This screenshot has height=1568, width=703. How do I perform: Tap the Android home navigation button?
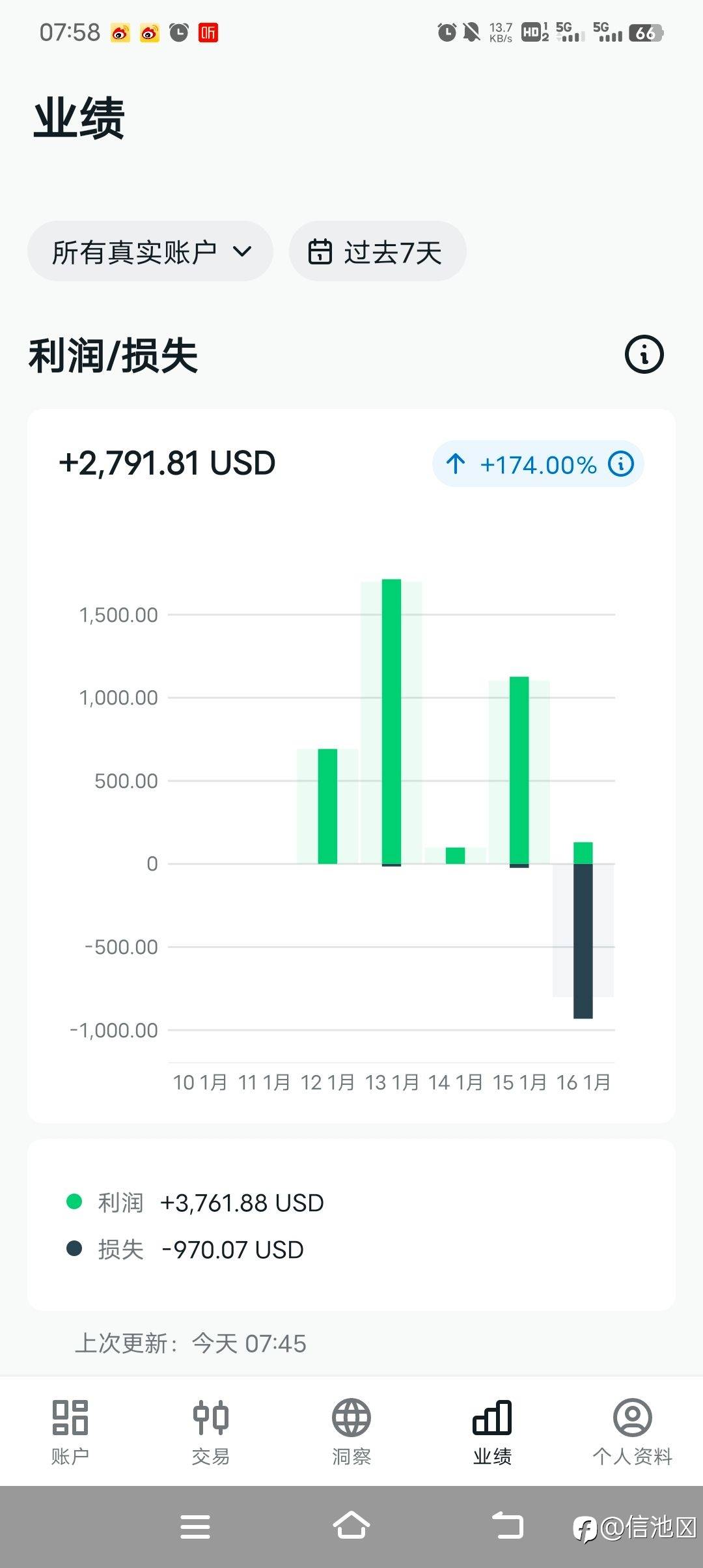tap(351, 1526)
